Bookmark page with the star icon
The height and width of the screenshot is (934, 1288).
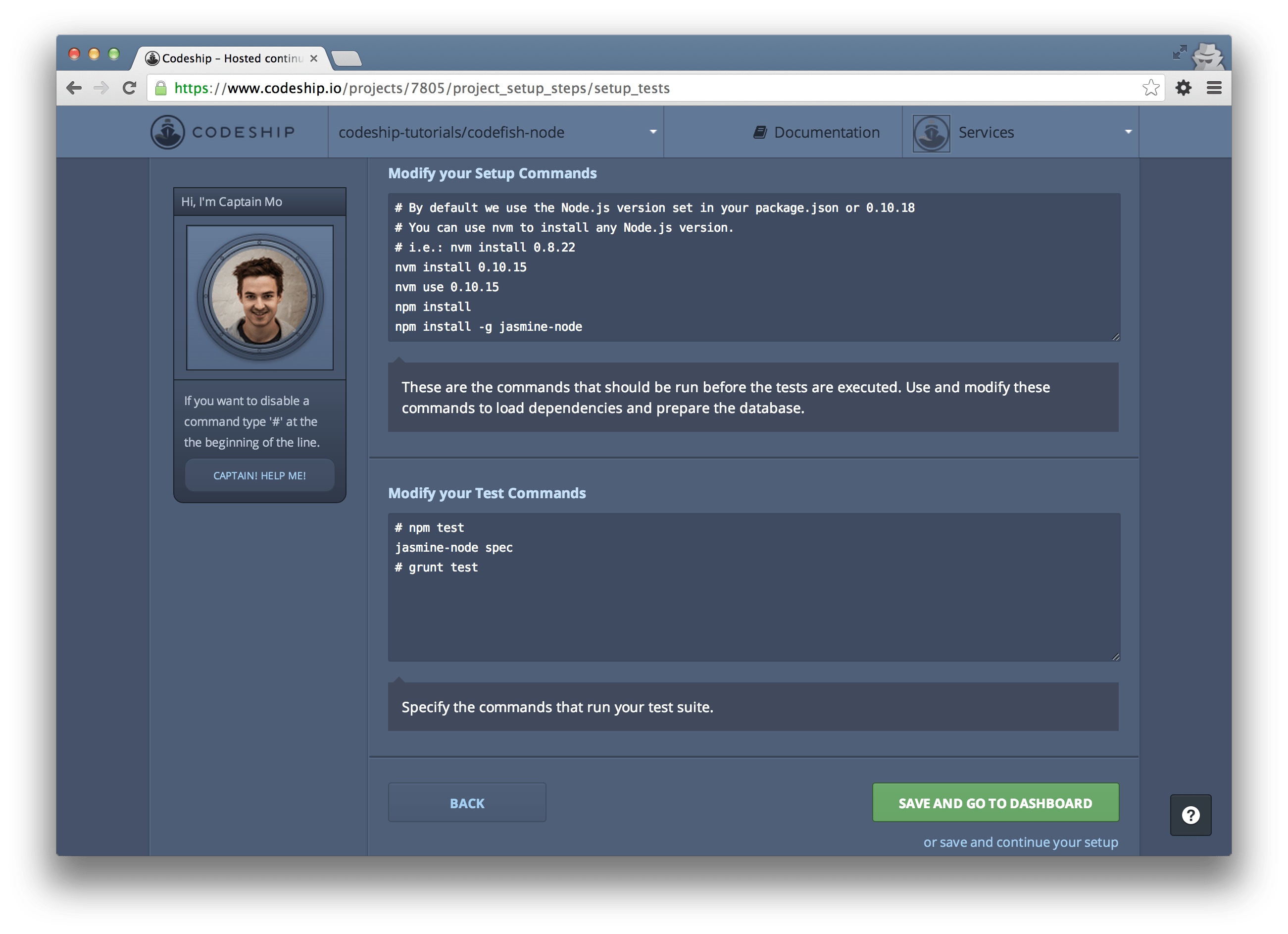[1150, 88]
